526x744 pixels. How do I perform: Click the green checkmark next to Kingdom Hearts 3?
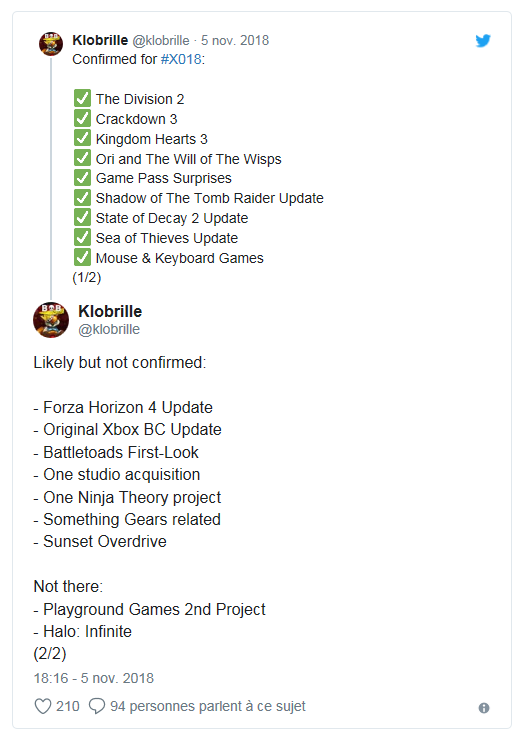(82, 138)
